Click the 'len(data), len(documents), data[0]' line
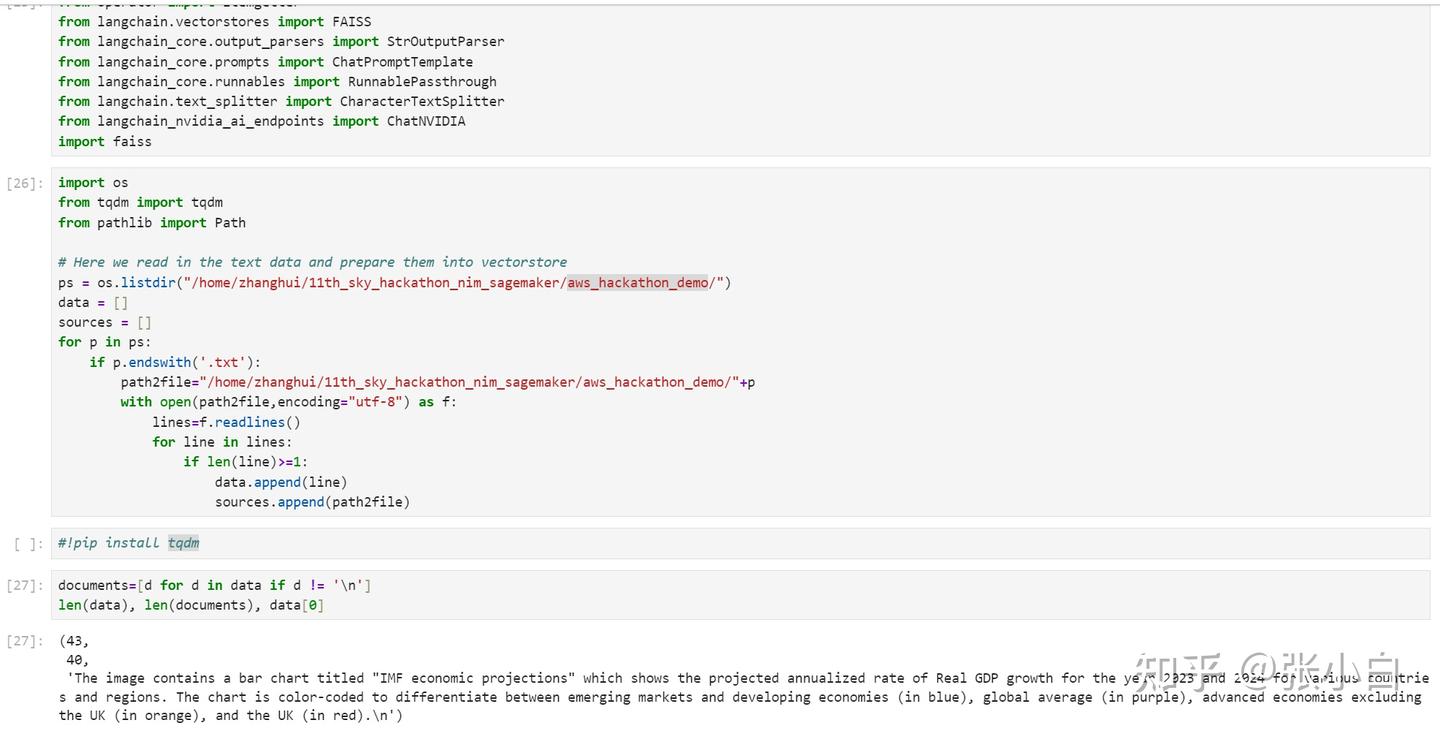 191,605
